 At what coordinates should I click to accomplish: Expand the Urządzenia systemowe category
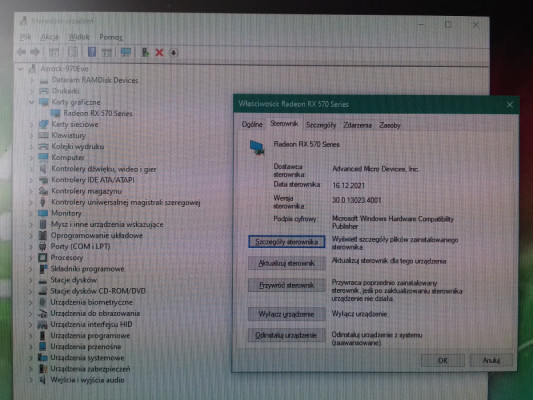tap(31, 358)
